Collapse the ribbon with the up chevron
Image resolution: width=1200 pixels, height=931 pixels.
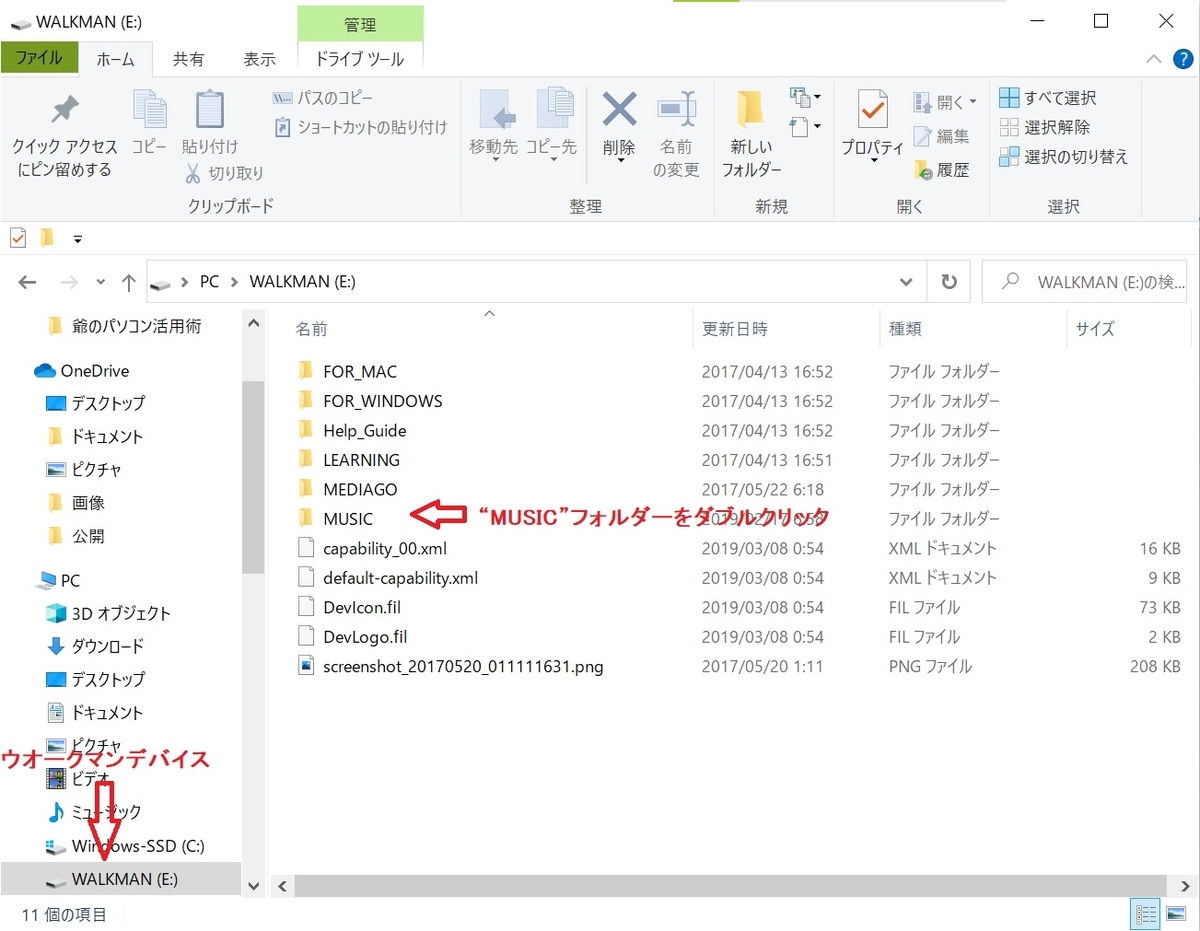pos(1152,59)
